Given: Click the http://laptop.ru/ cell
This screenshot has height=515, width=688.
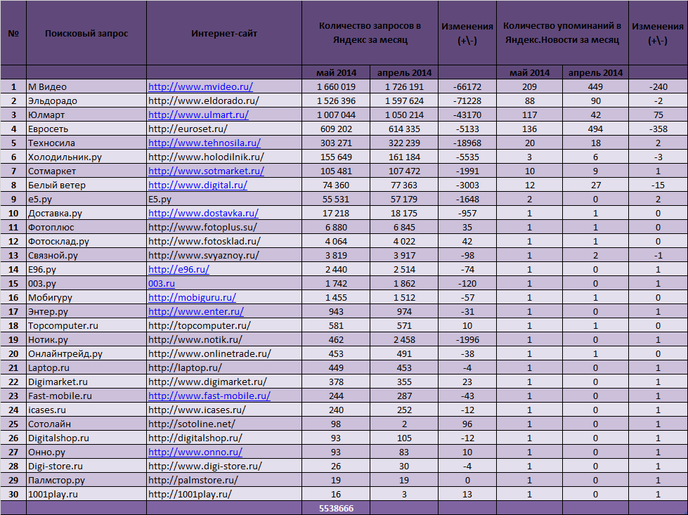Looking at the screenshot, I should 224,368.
